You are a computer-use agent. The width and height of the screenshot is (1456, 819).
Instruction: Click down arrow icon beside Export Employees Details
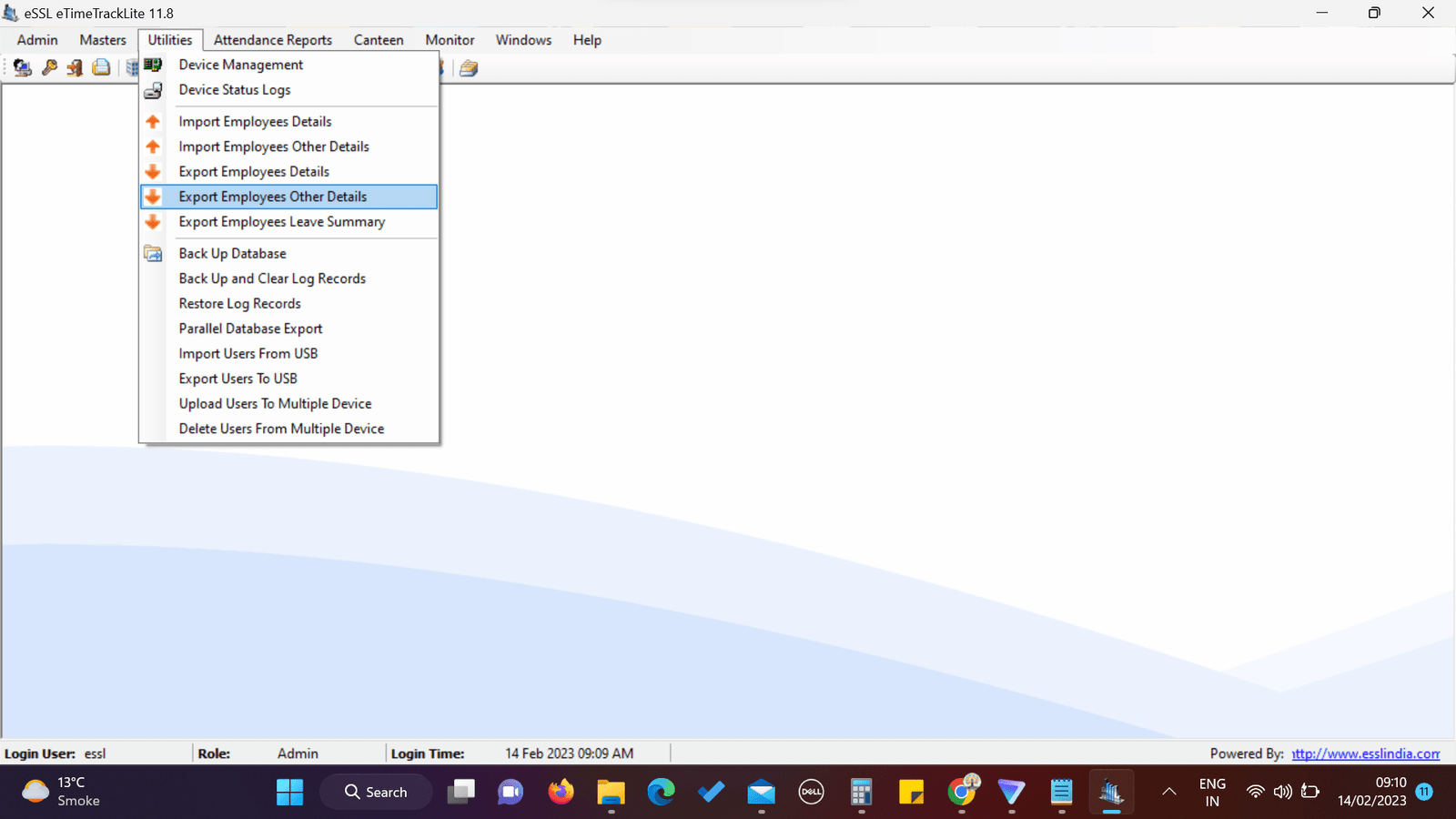pyautogui.click(x=153, y=172)
